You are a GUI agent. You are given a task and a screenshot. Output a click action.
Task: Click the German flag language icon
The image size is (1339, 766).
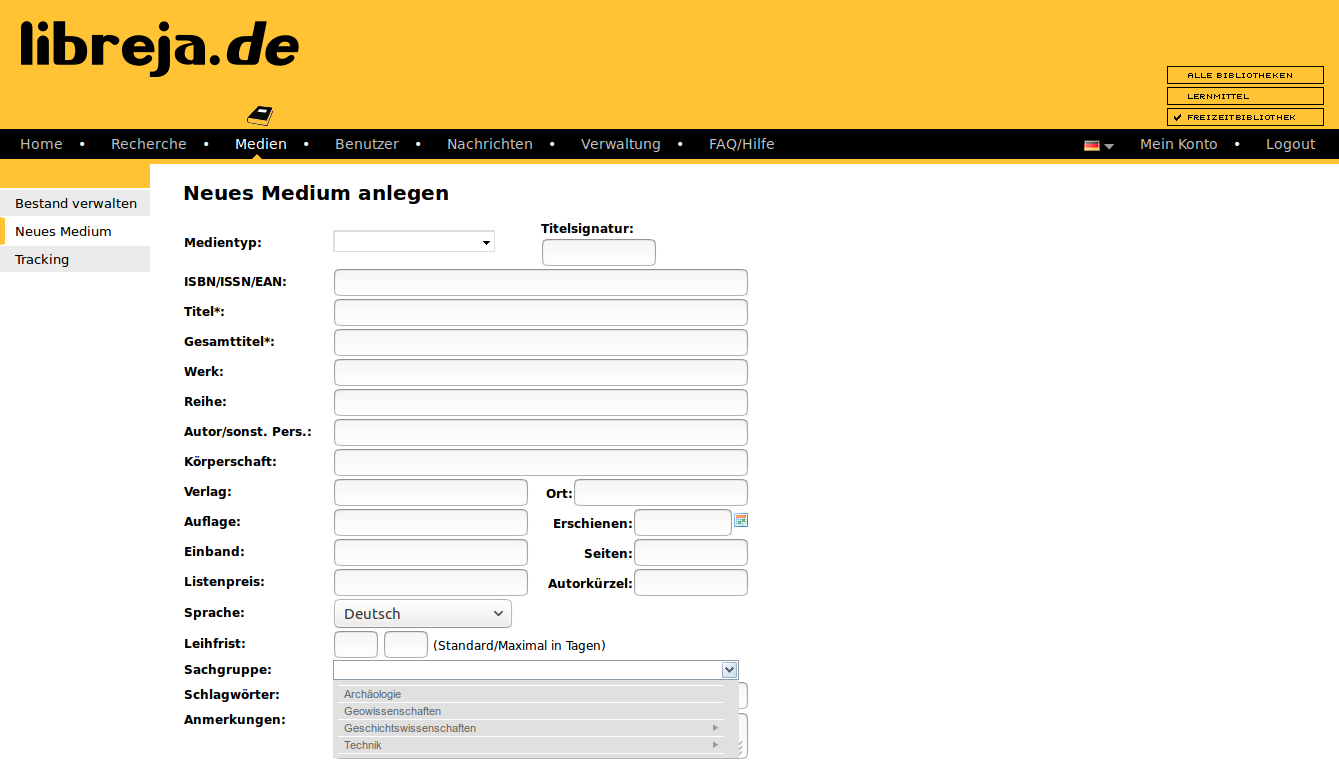coord(1091,145)
